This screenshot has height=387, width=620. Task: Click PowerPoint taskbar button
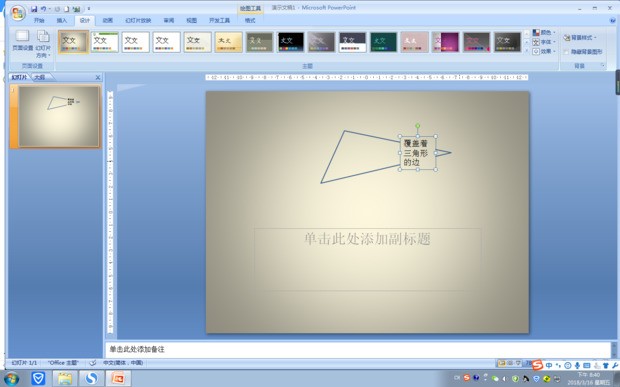[118, 379]
